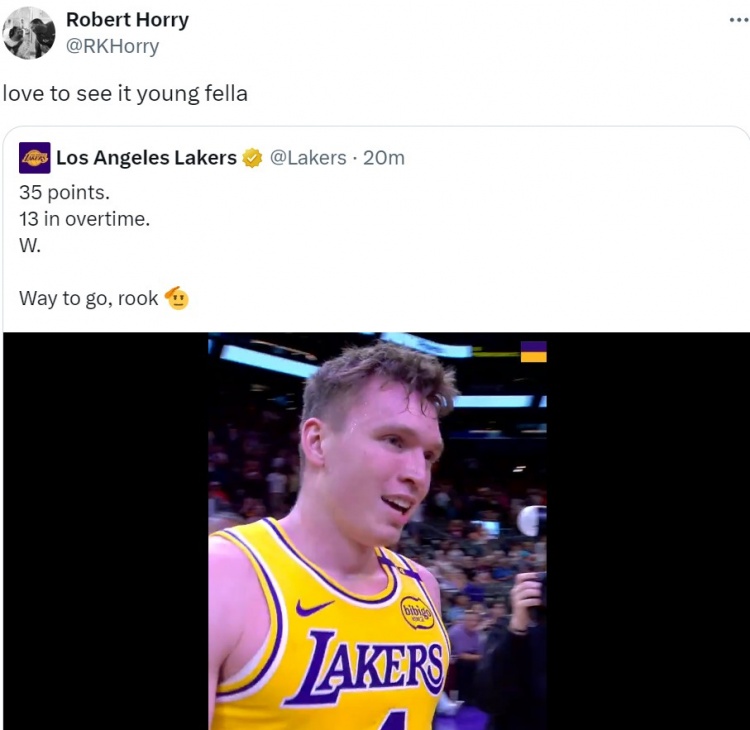Open the @Lakers handle in quoted tweet
The width and height of the screenshot is (750, 730).
pyautogui.click(x=308, y=158)
